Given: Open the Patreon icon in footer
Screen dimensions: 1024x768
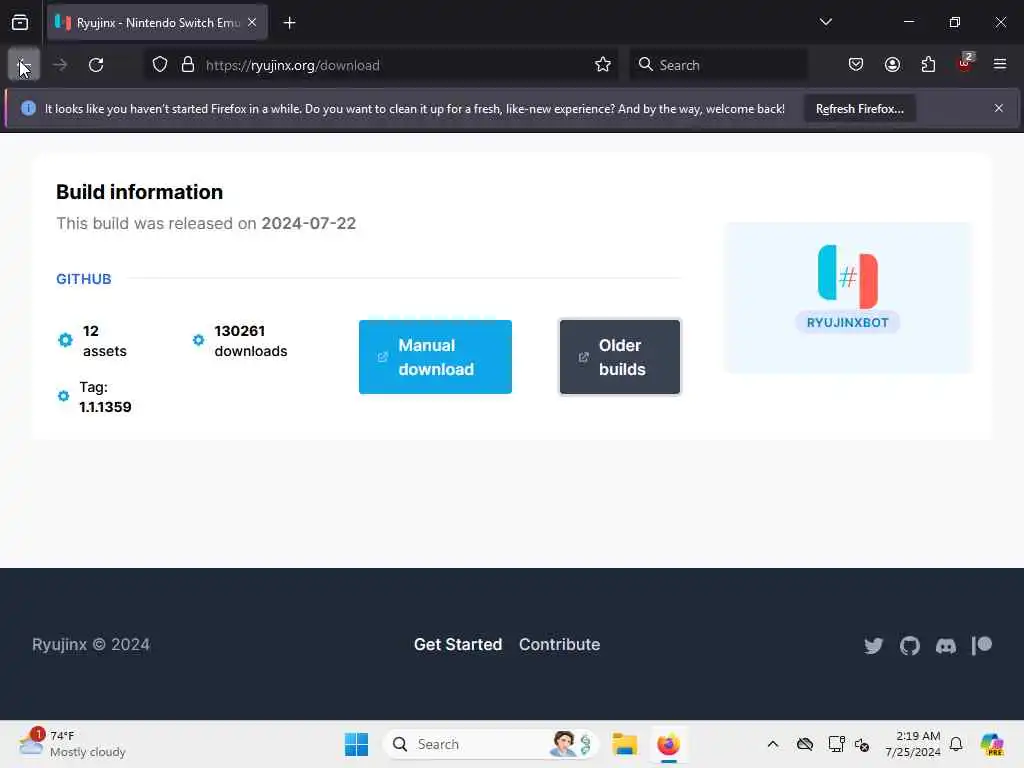Looking at the screenshot, I should click(982, 645).
